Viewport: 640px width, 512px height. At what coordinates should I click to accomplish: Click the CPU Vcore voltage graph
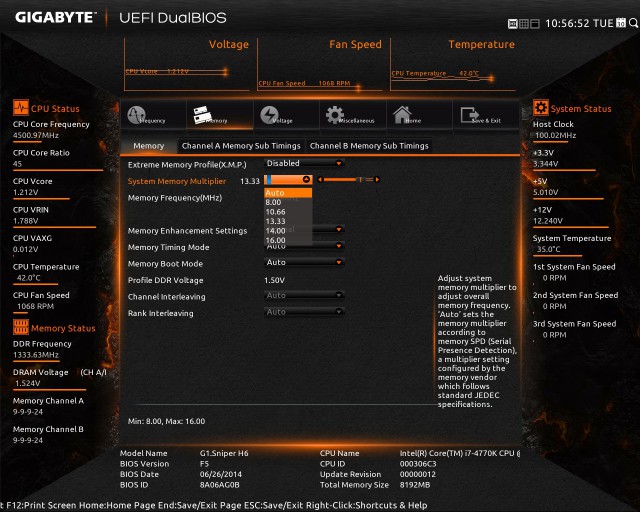pyautogui.click(x=187, y=65)
